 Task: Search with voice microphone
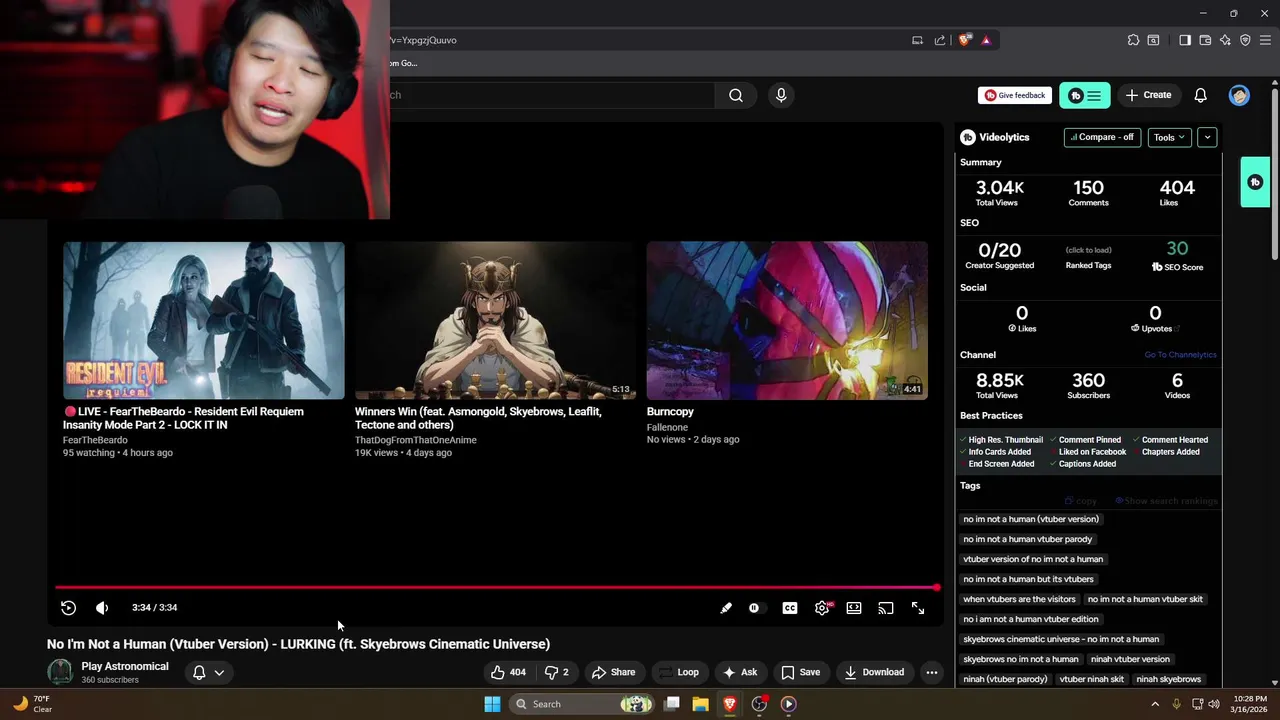[x=781, y=95]
